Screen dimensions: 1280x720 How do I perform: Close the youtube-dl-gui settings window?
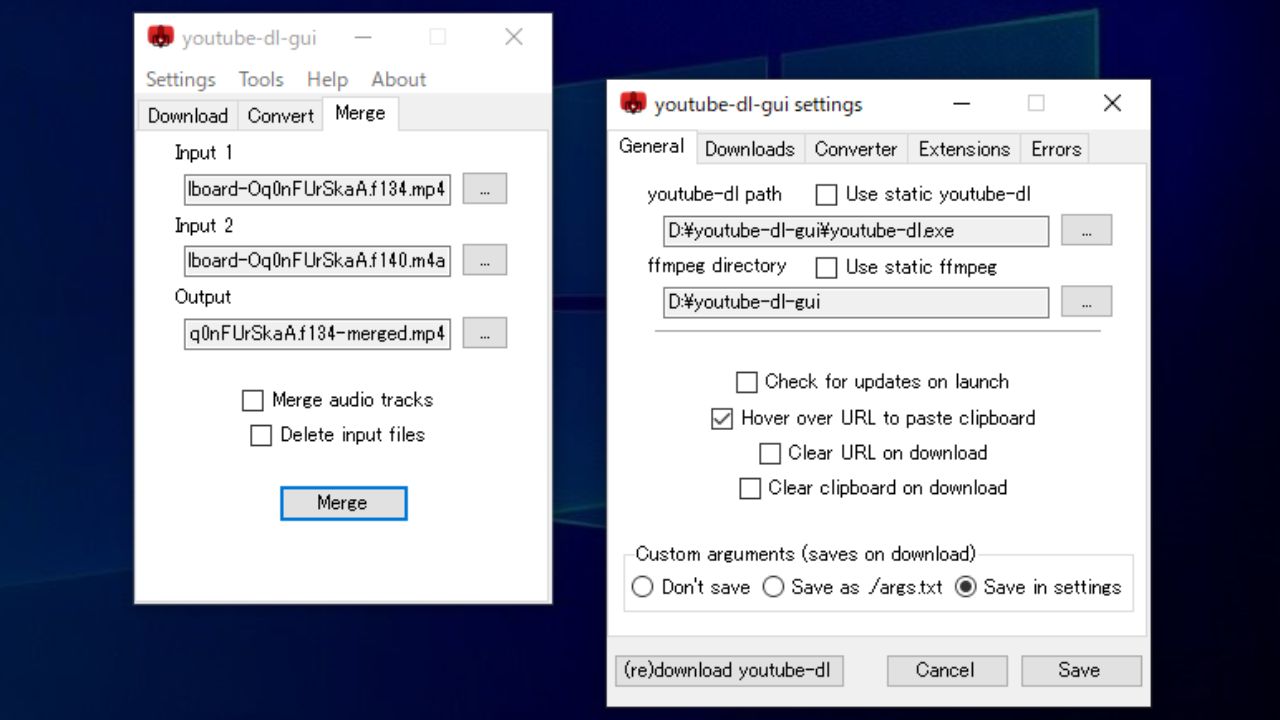click(x=1112, y=103)
